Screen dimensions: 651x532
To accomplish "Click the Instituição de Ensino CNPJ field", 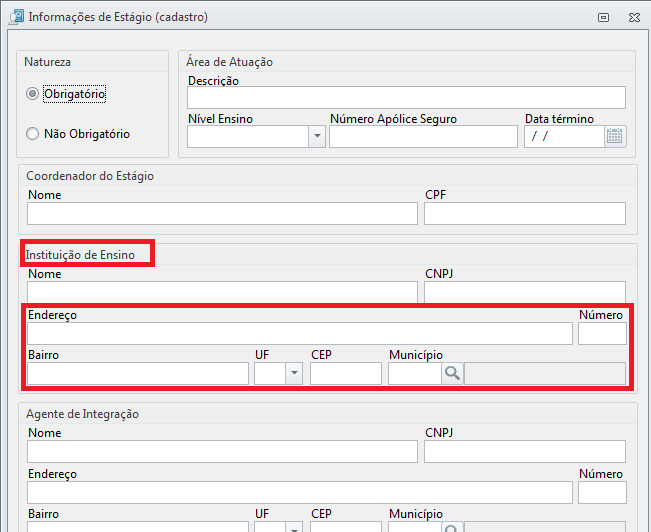I will click(x=525, y=292).
